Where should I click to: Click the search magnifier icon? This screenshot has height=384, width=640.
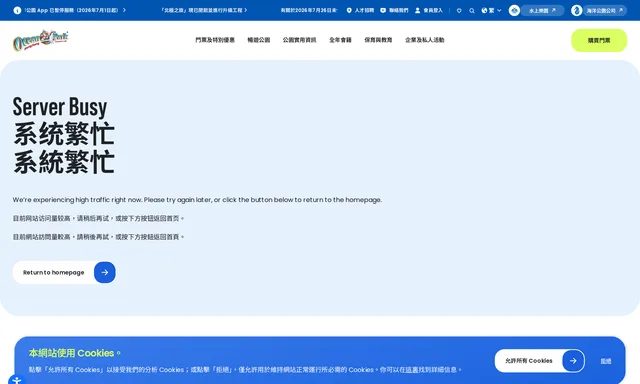472,11
